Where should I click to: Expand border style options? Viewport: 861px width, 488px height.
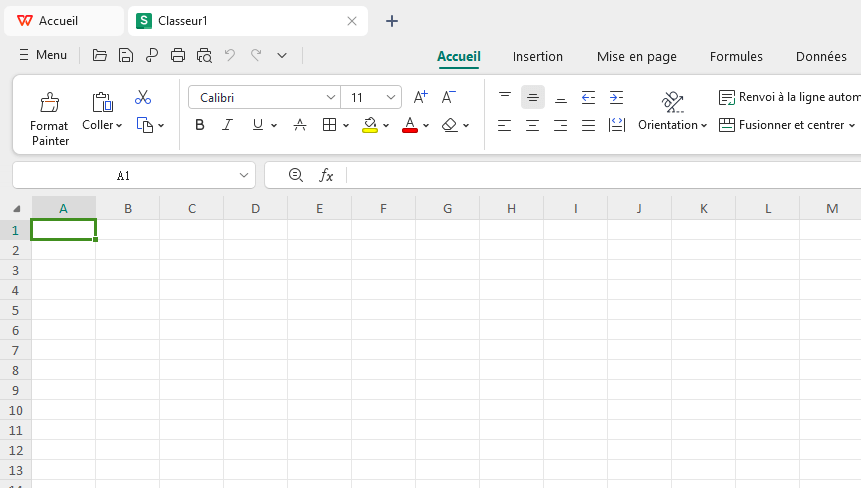(346, 126)
